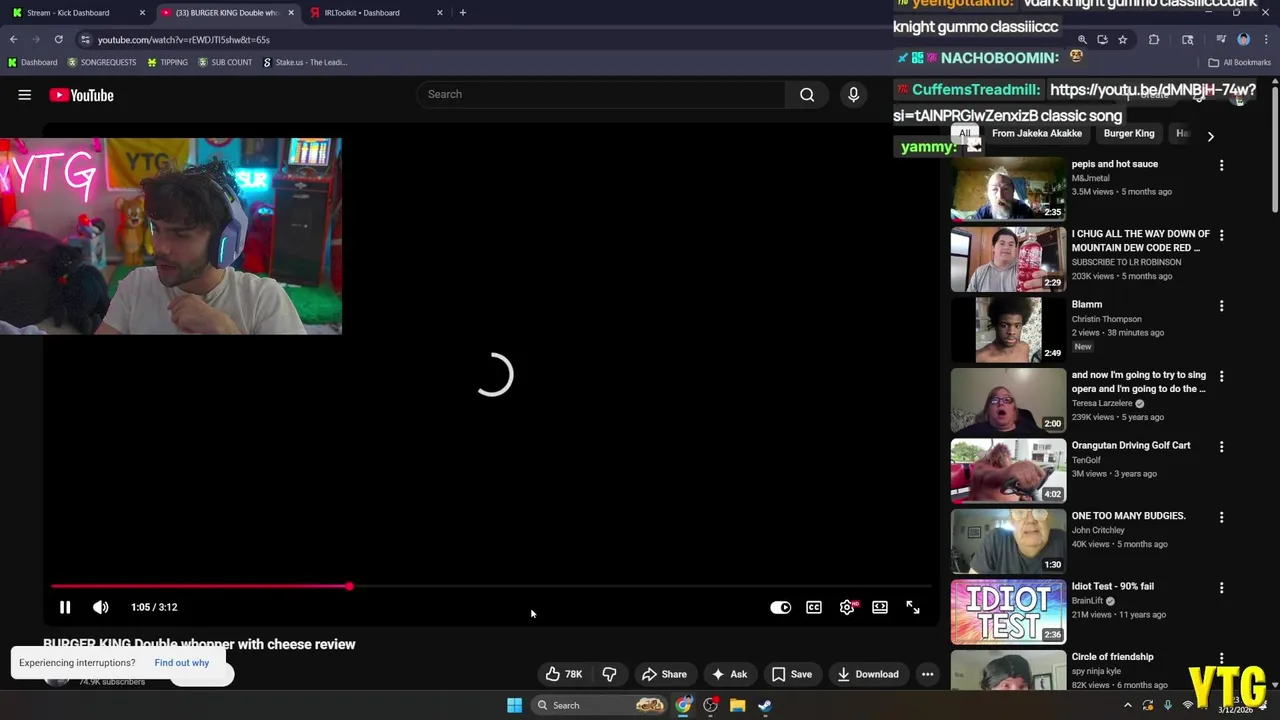Open the browser extensions puzzle icon
1280x720 pixels.
1154,40
